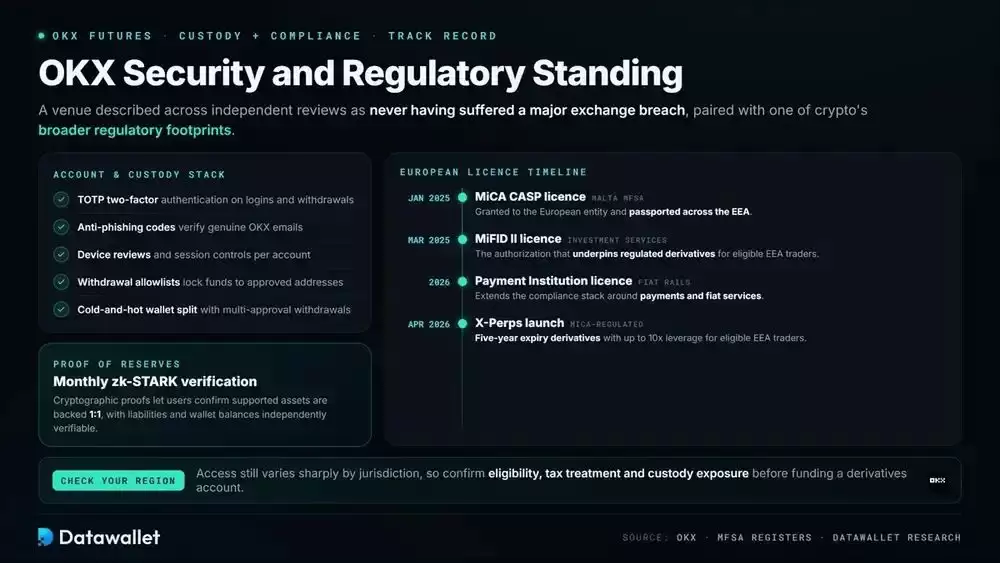1000x563 pixels.
Task: Select the APR 2026 X-Perps timeline dot
Action: 462,324
